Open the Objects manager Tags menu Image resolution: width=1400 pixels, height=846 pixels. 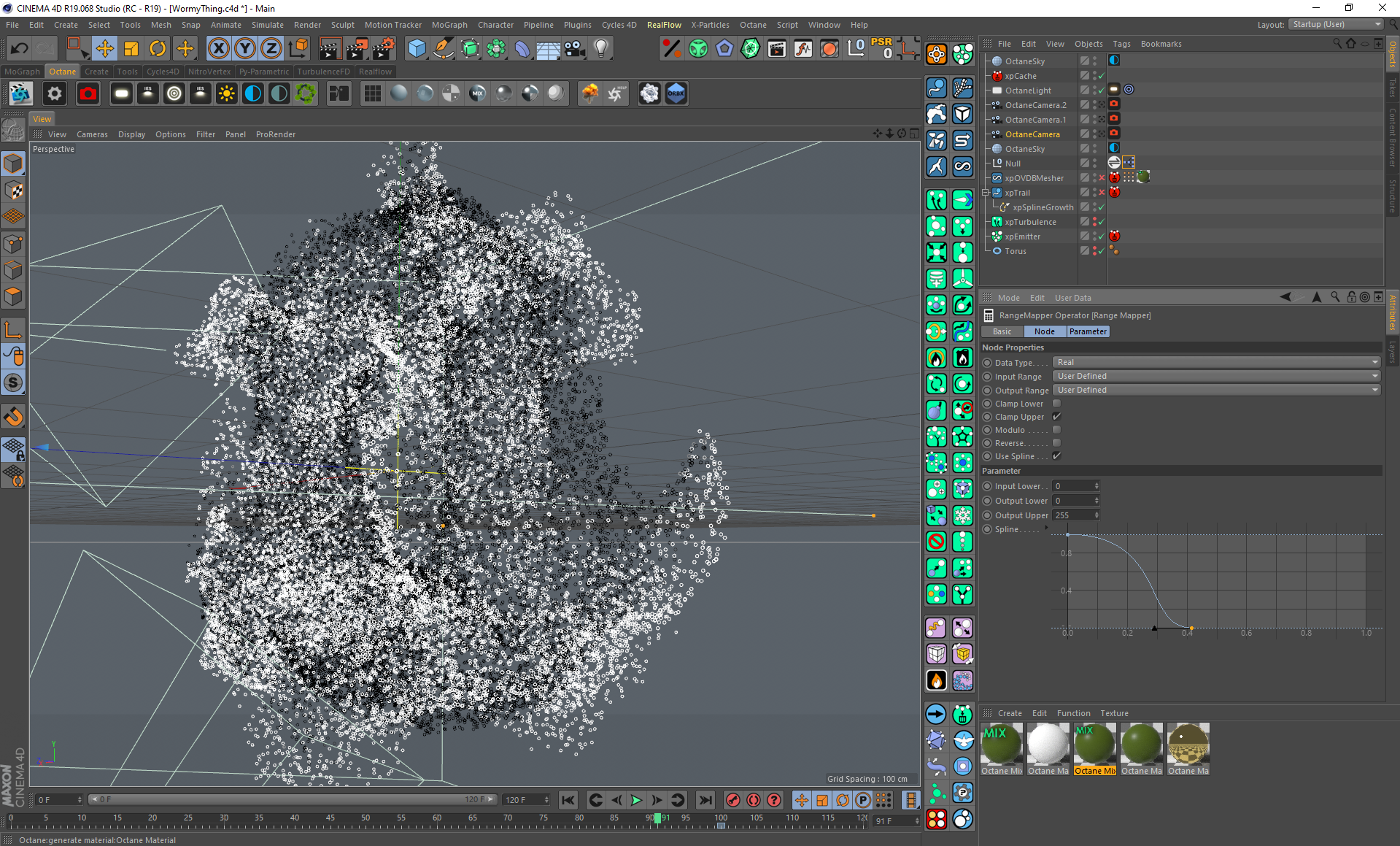click(1121, 44)
